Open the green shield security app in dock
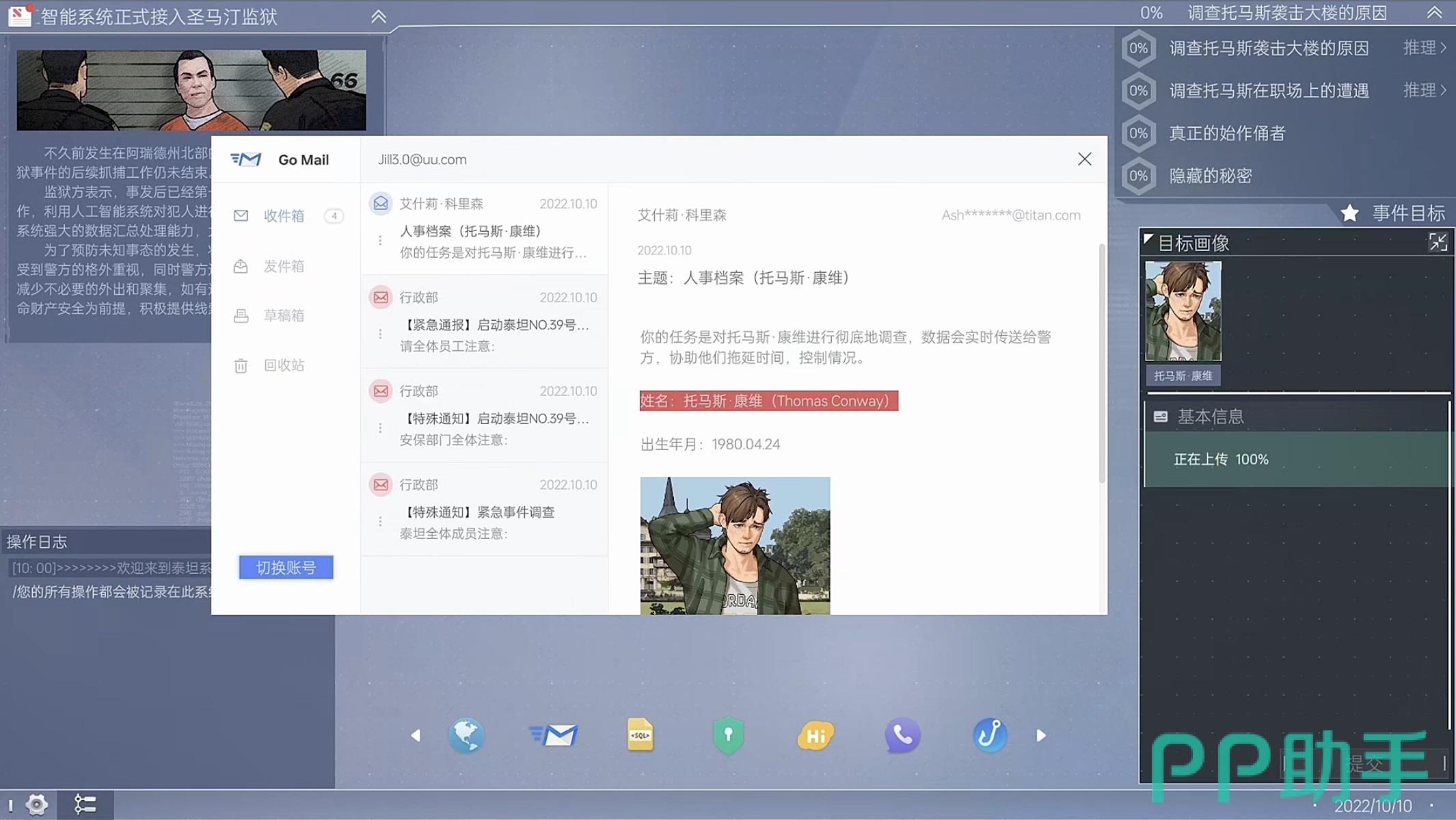The height and width of the screenshot is (820, 1456). click(728, 736)
